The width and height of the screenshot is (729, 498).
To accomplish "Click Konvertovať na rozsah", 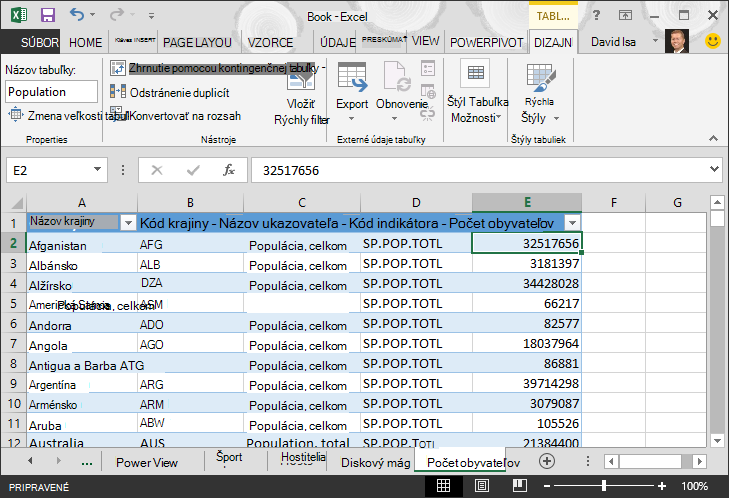I will (185, 116).
